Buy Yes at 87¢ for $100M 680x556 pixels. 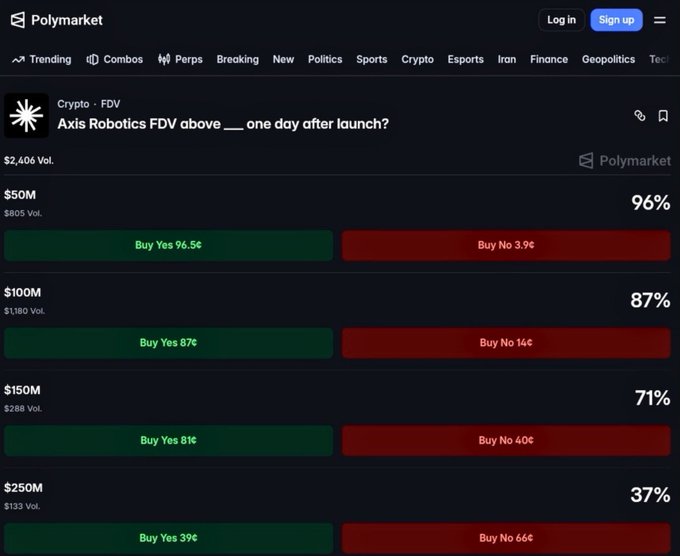pos(168,343)
